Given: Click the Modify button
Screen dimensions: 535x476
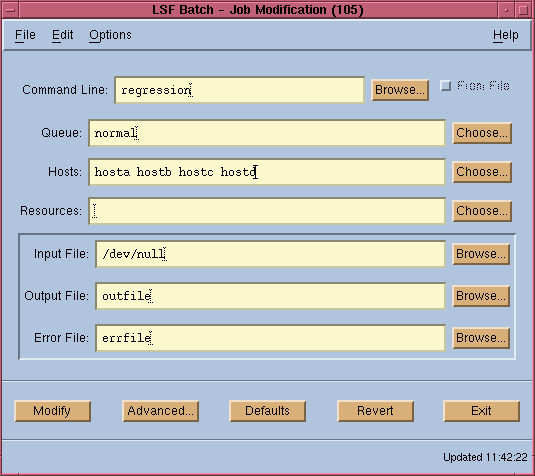Looking at the screenshot, I should pos(52,411).
